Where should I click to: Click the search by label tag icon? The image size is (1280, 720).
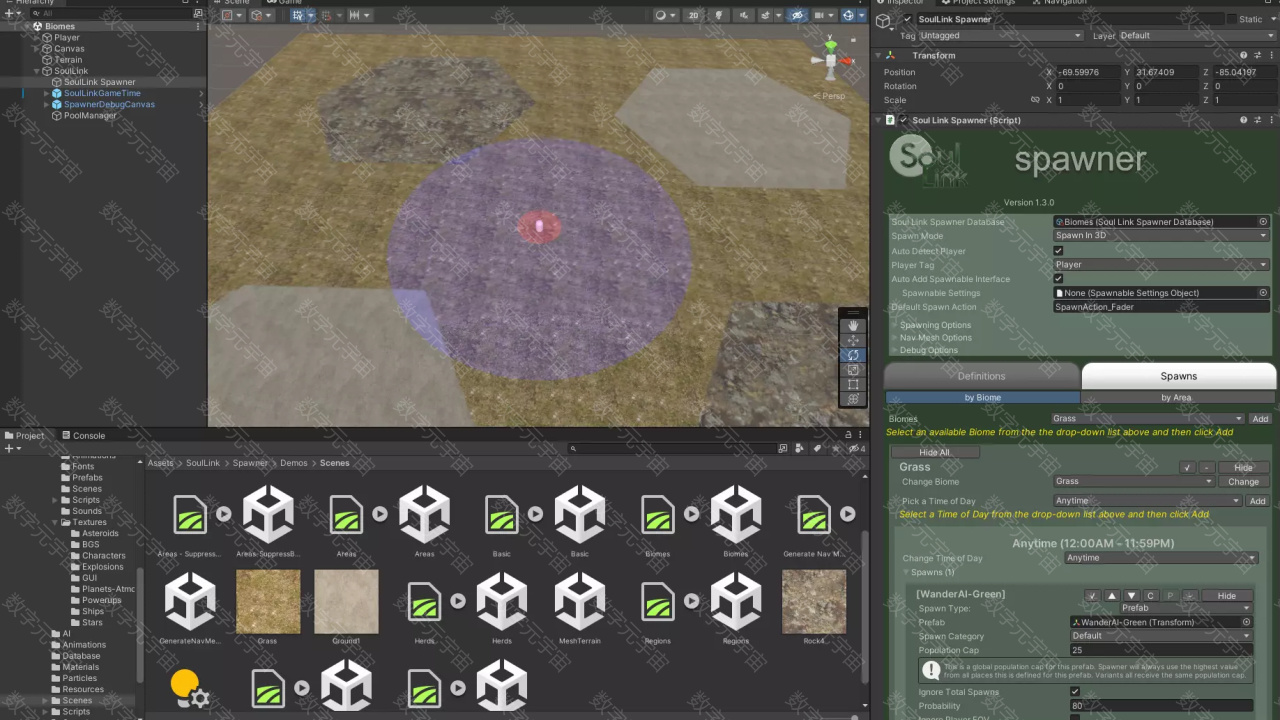tap(817, 448)
